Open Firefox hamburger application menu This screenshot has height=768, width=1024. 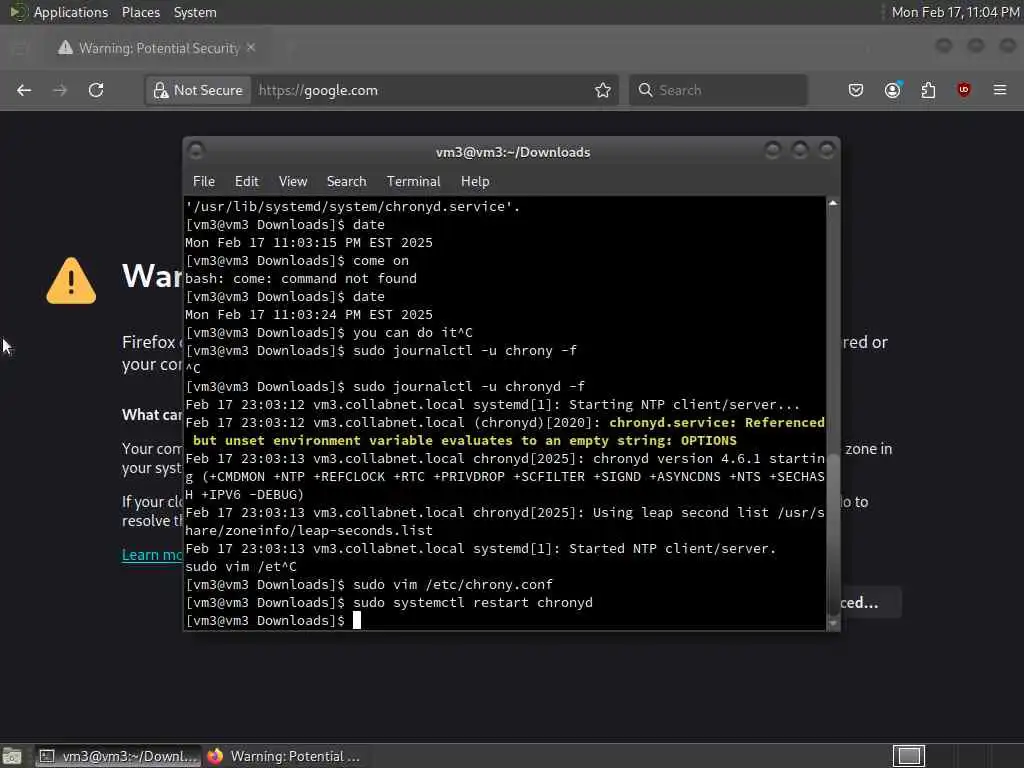pyautogui.click(x=1000, y=90)
